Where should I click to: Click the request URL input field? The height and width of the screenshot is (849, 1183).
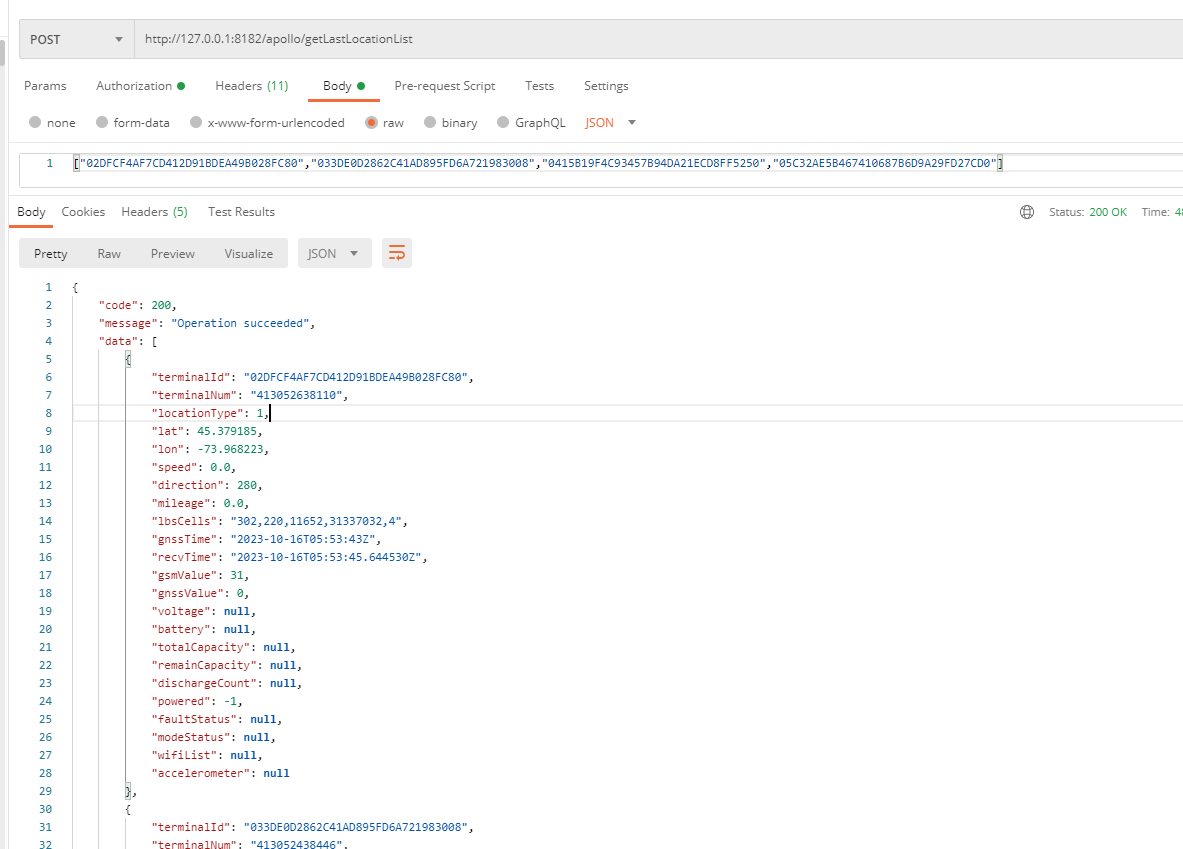coord(650,40)
